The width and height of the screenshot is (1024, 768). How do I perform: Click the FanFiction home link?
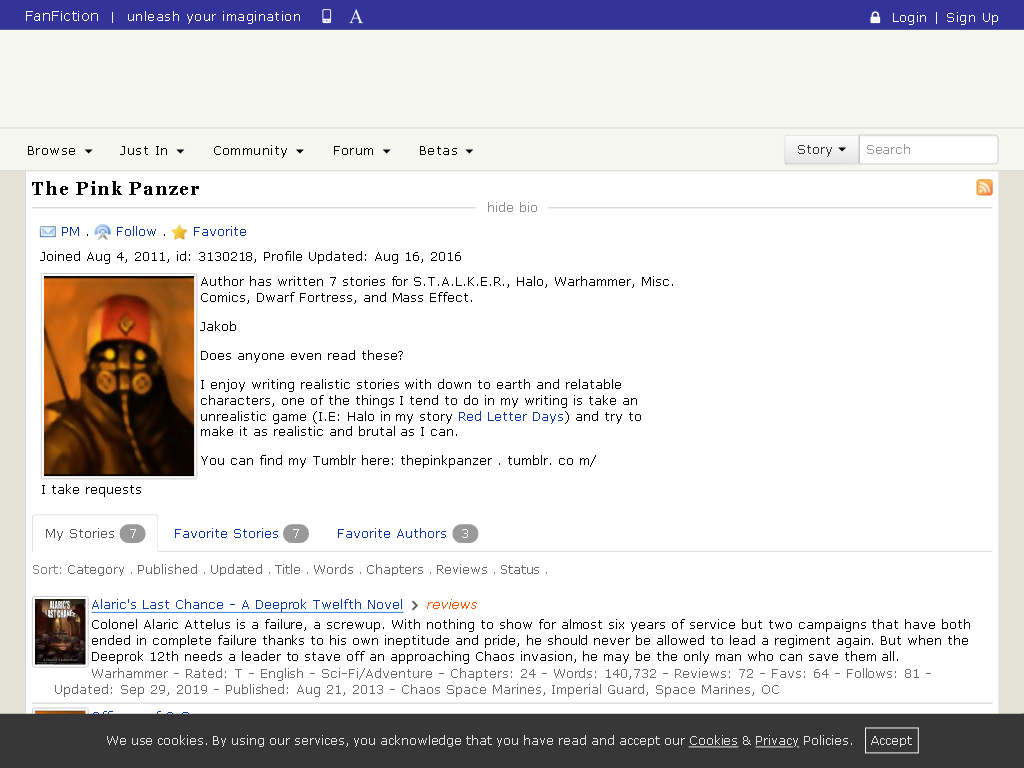pos(61,16)
